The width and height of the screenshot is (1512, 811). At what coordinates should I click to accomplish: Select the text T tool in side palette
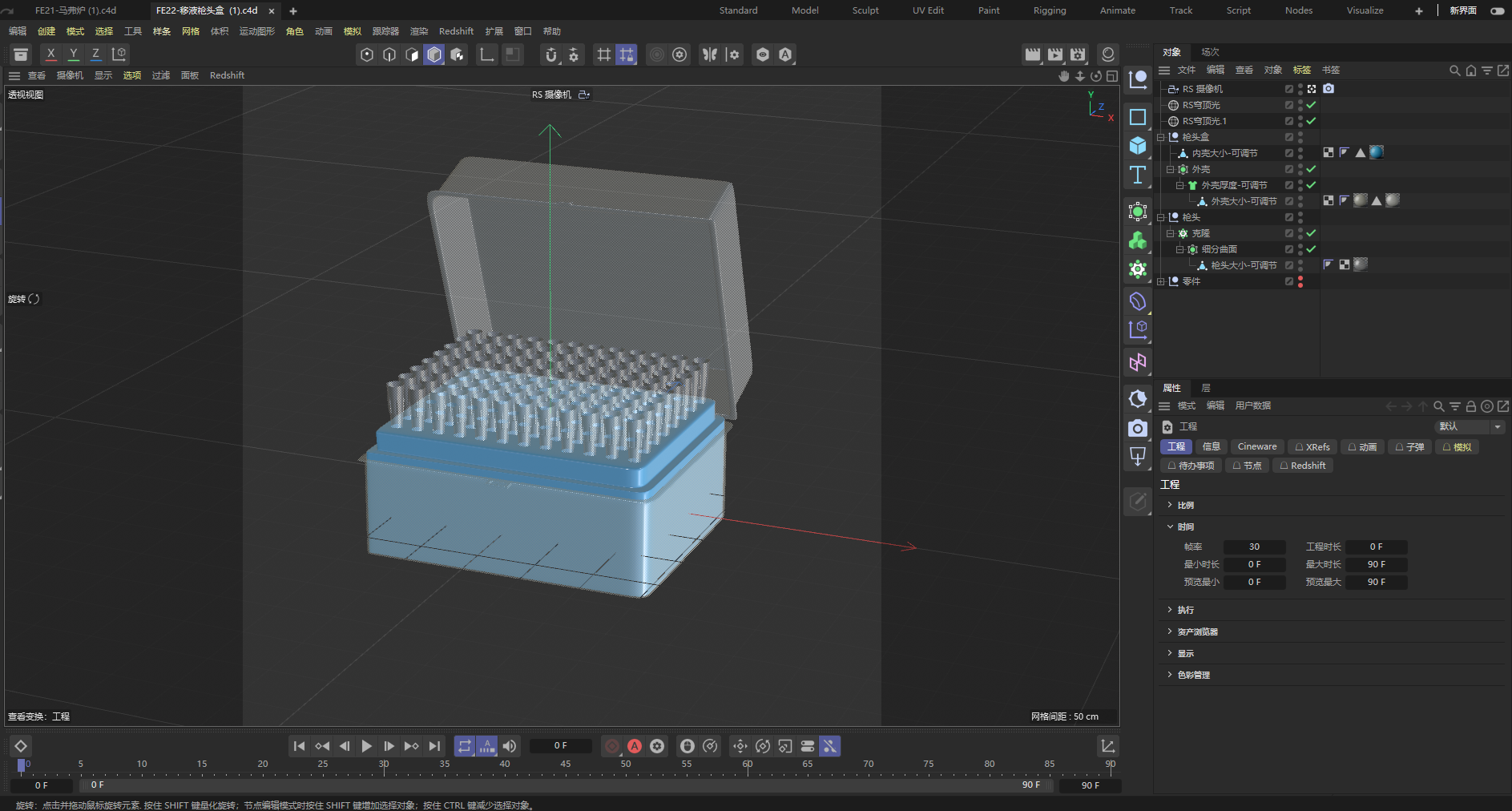(x=1138, y=175)
